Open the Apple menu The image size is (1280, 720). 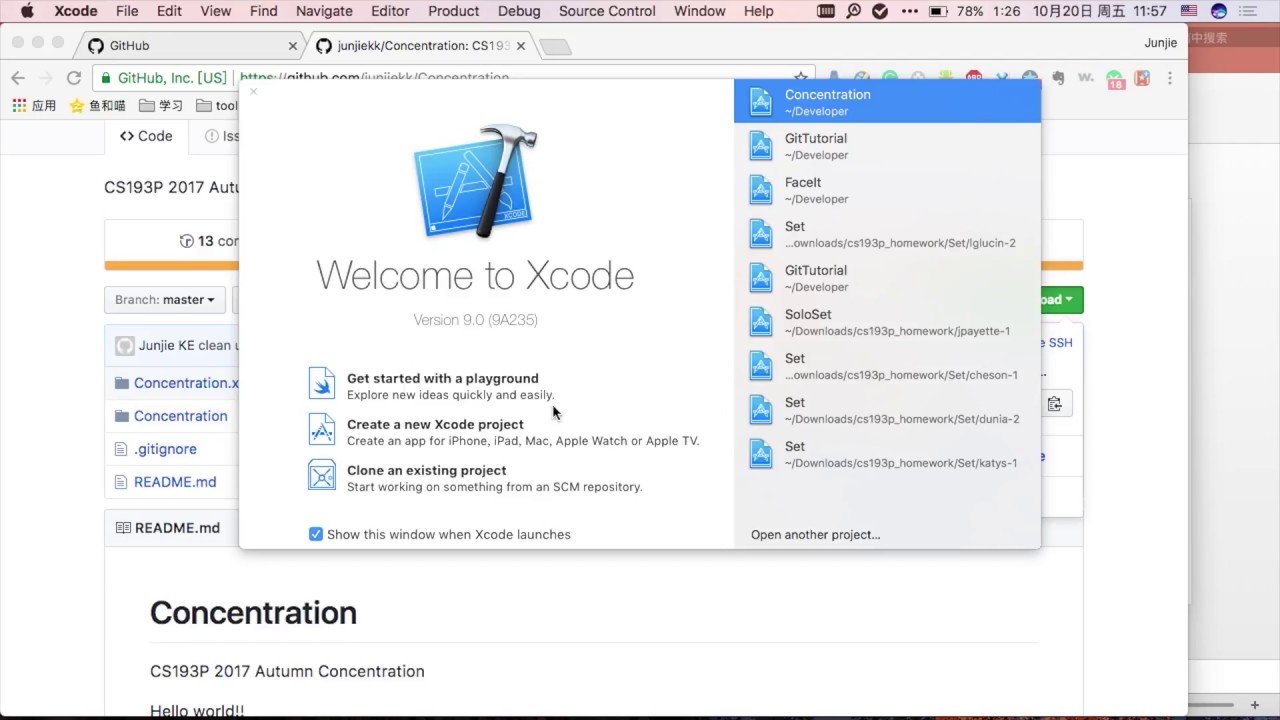coord(27,11)
